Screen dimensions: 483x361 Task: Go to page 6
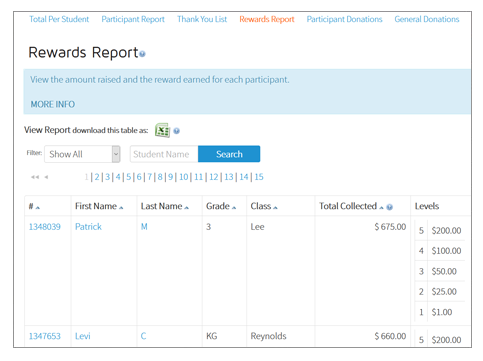[x=139, y=177]
